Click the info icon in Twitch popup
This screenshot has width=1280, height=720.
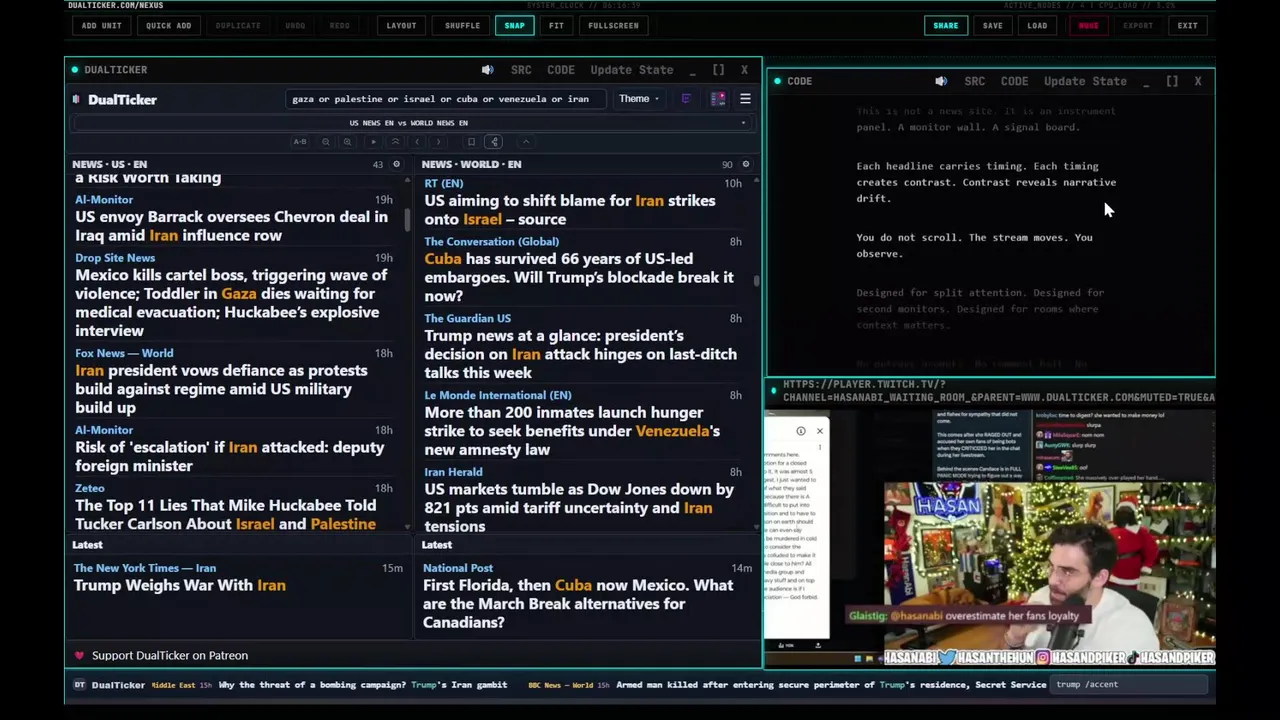click(x=801, y=431)
